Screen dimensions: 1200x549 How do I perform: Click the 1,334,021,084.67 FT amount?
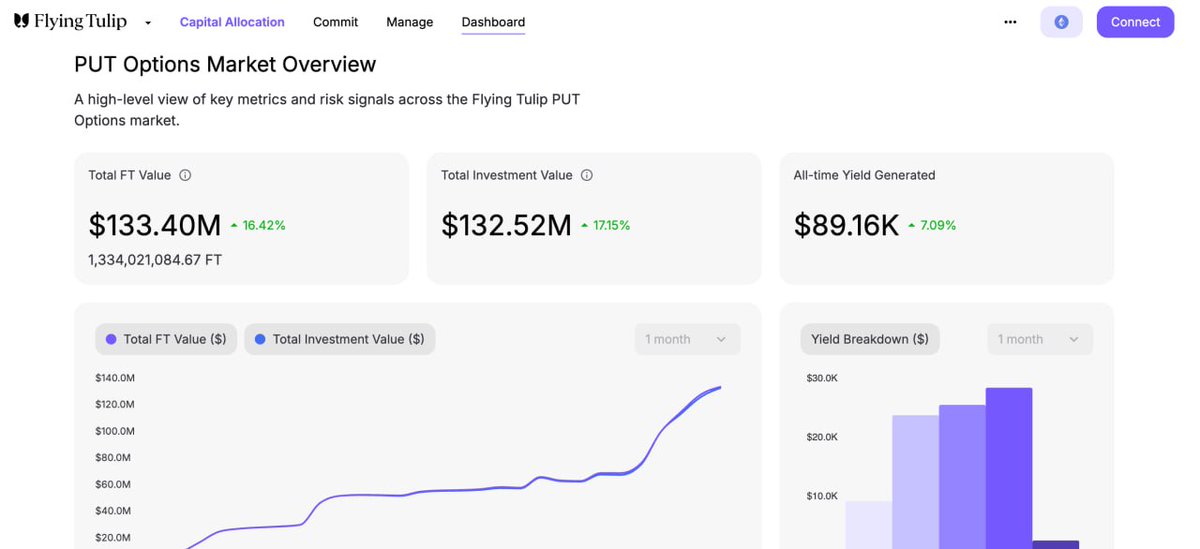tap(155, 260)
